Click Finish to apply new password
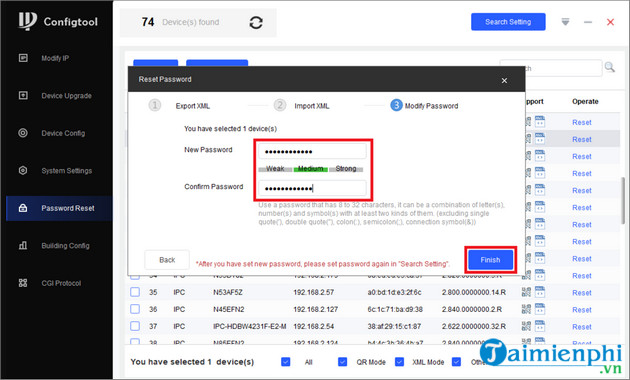 491,260
